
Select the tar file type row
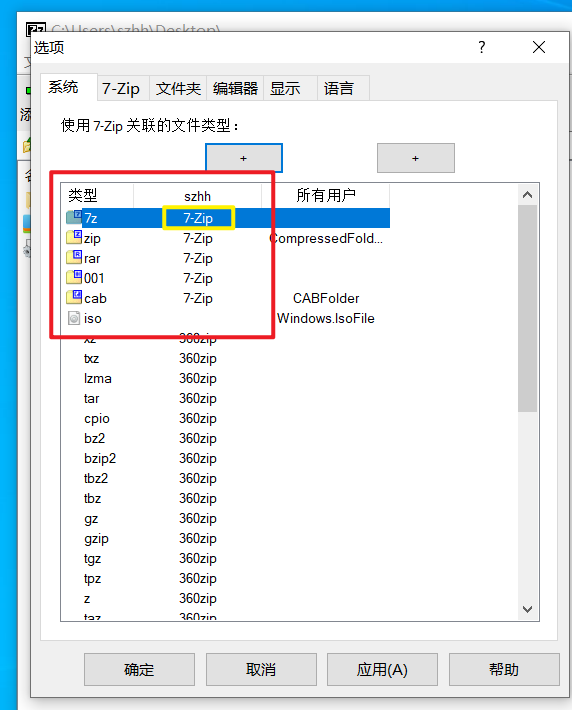[225, 398]
